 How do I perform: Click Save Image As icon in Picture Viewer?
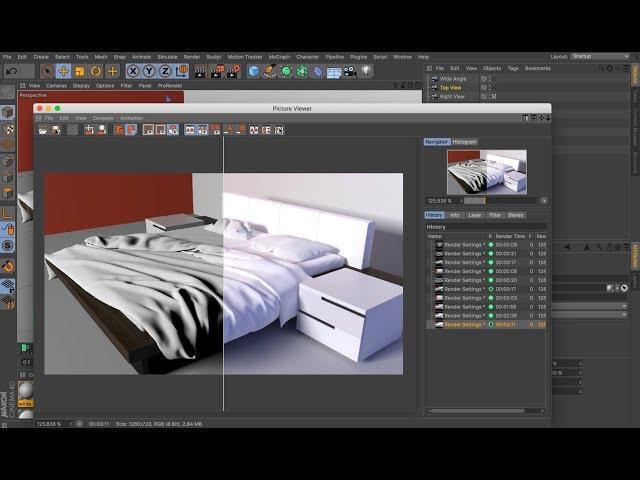56,130
